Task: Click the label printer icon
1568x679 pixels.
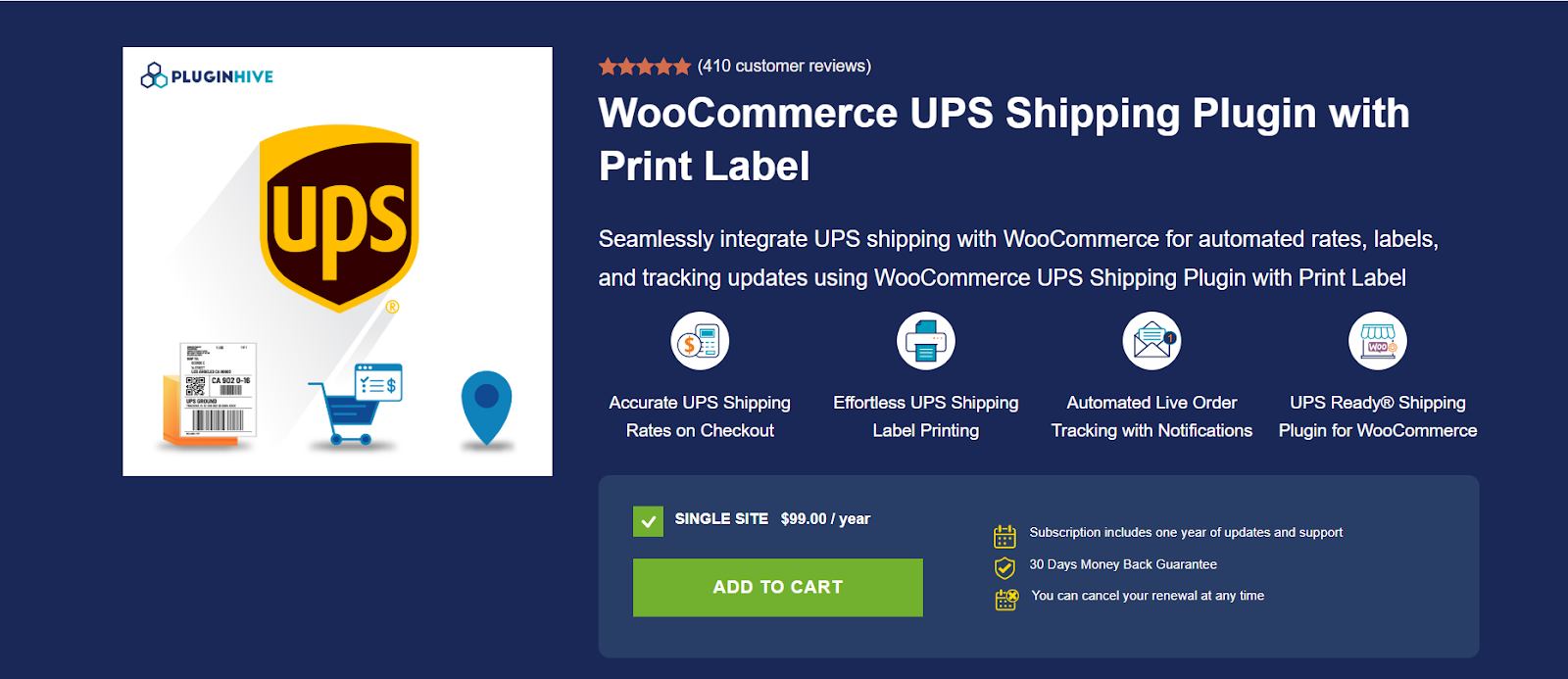Action: 925,341
